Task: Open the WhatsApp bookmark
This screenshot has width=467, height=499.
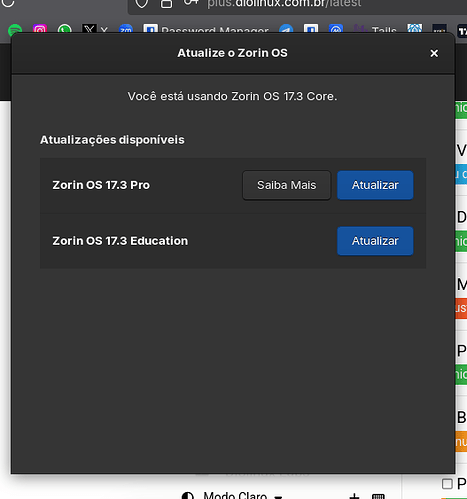Action: tap(64, 29)
